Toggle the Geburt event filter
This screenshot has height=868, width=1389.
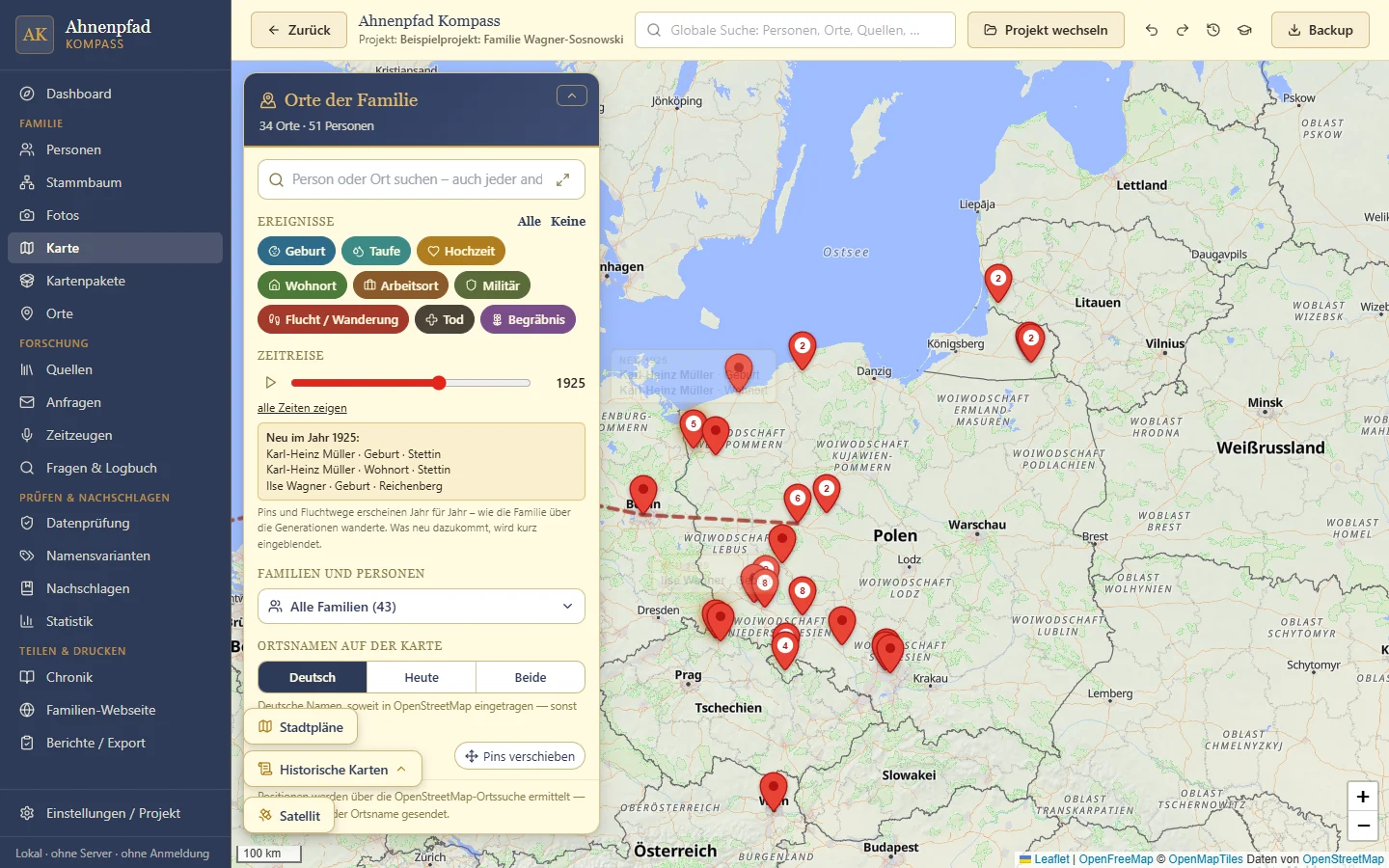tap(297, 251)
